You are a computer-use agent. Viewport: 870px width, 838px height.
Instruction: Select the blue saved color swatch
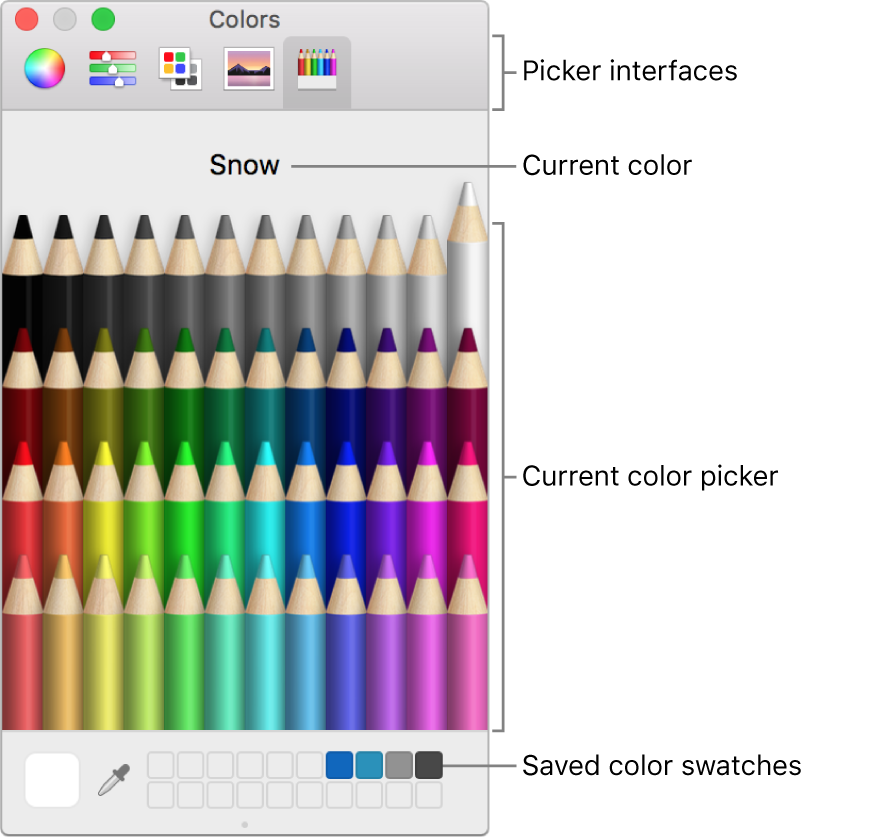(337, 765)
